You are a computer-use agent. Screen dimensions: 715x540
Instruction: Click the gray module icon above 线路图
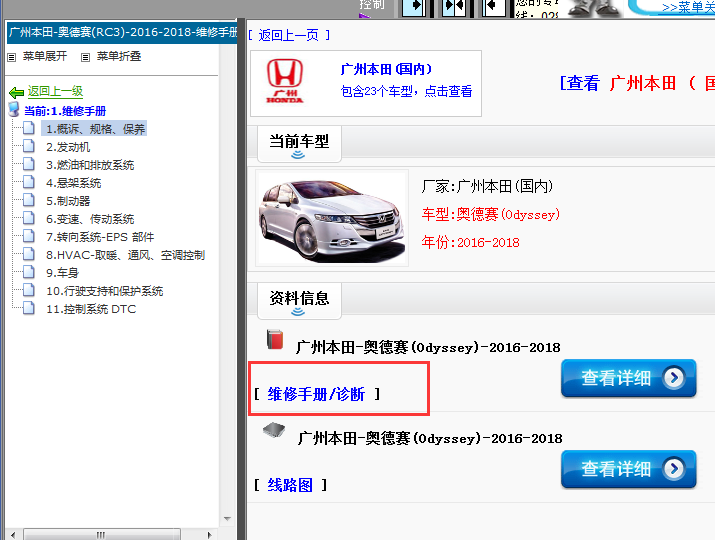(274, 430)
